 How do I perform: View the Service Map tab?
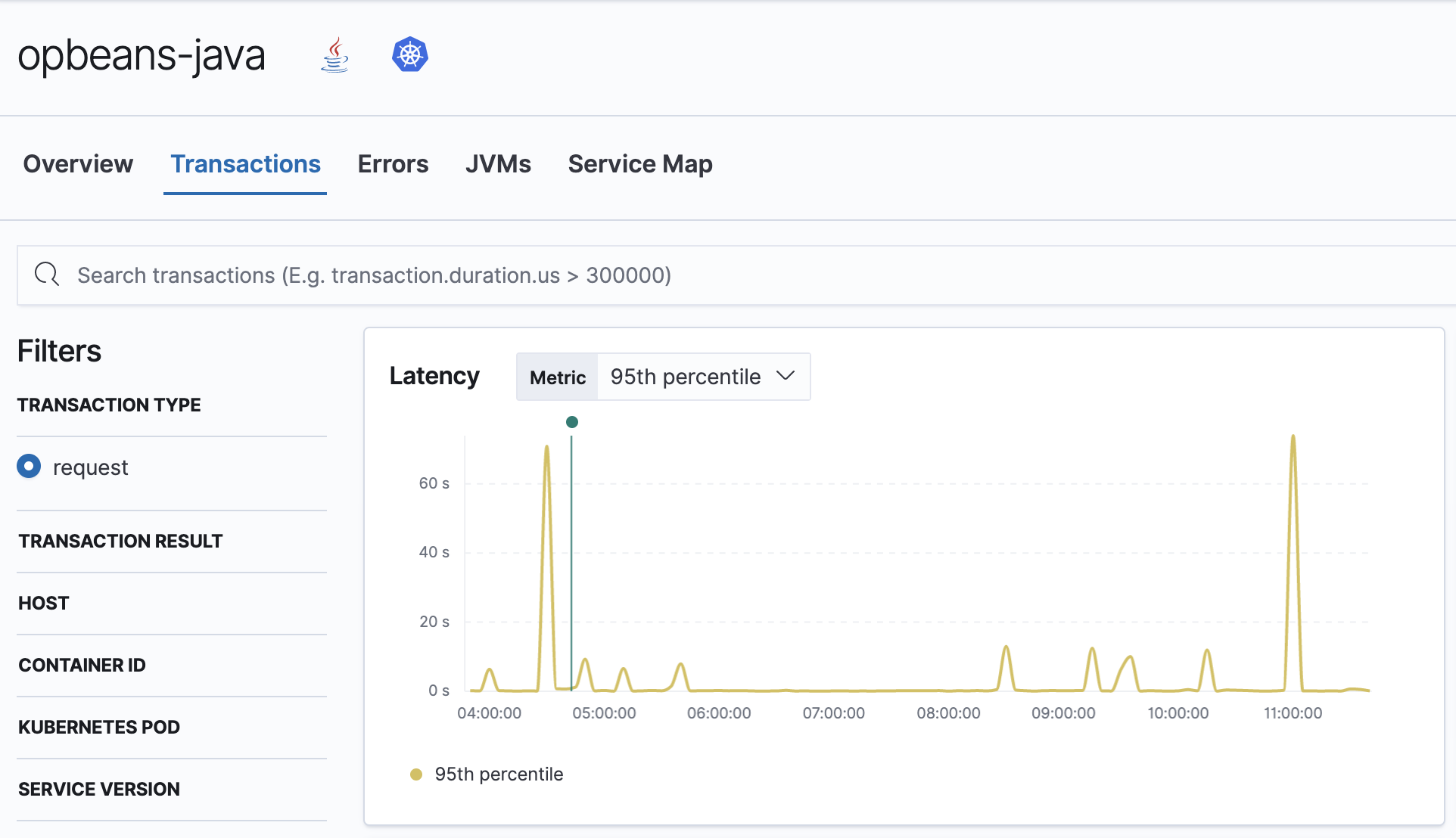[x=640, y=164]
